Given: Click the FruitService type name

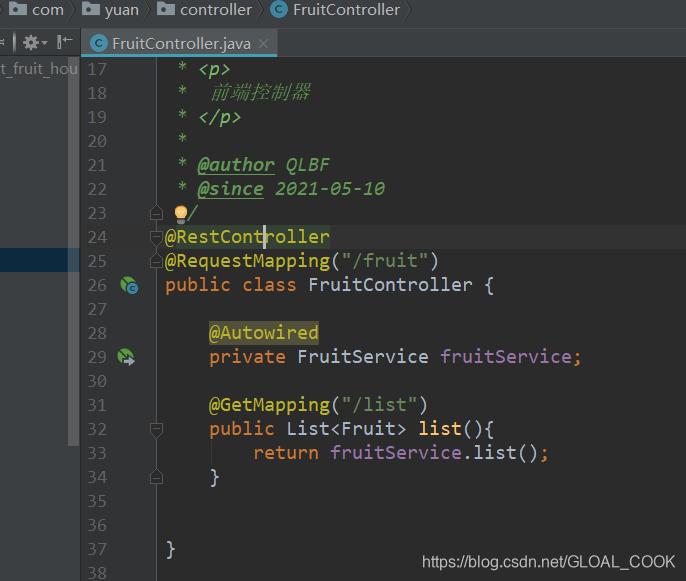Looking at the screenshot, I should pos(363,357).
